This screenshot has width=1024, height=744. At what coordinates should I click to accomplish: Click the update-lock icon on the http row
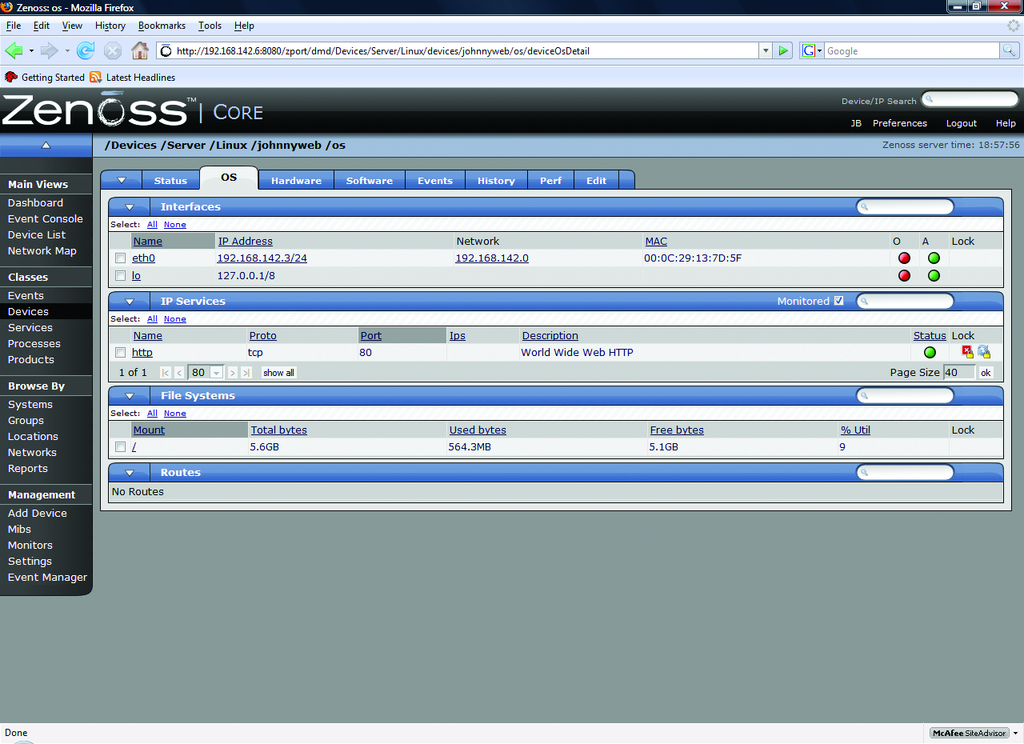pos(984,352)
